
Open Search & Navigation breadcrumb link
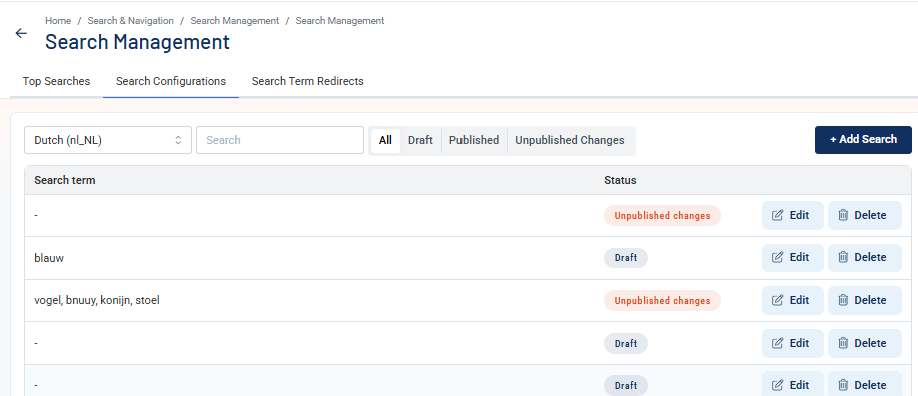click(131, 21)
